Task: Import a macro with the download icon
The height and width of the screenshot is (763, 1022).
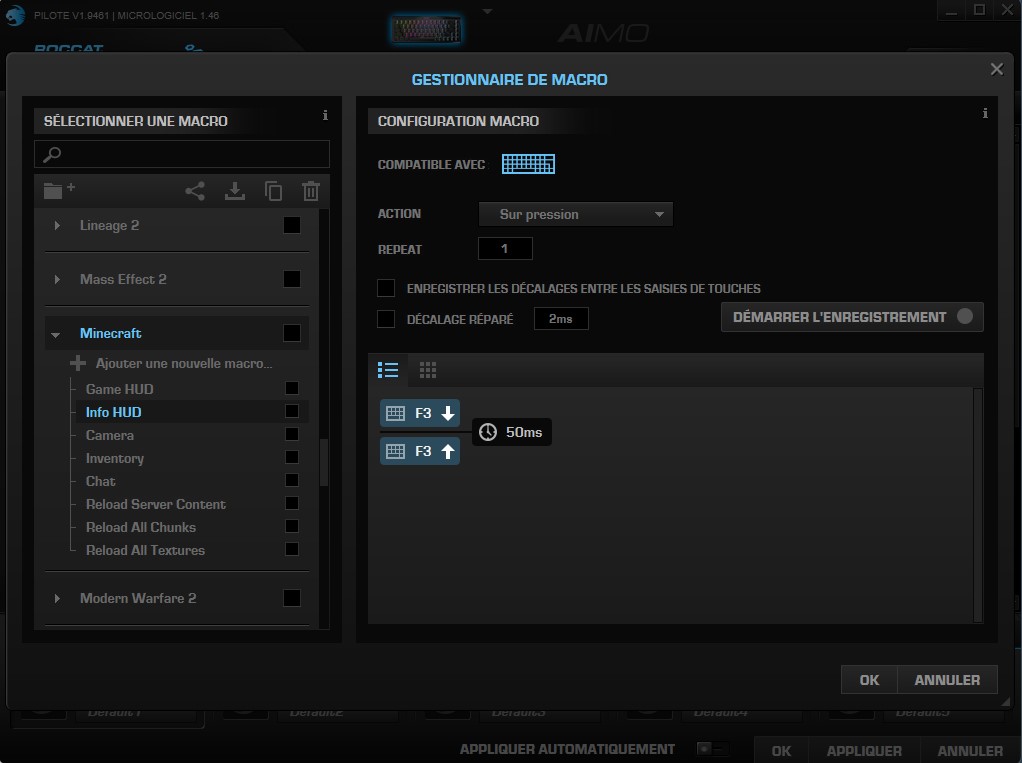Action: pyautogui.click(x=234, y=190)
